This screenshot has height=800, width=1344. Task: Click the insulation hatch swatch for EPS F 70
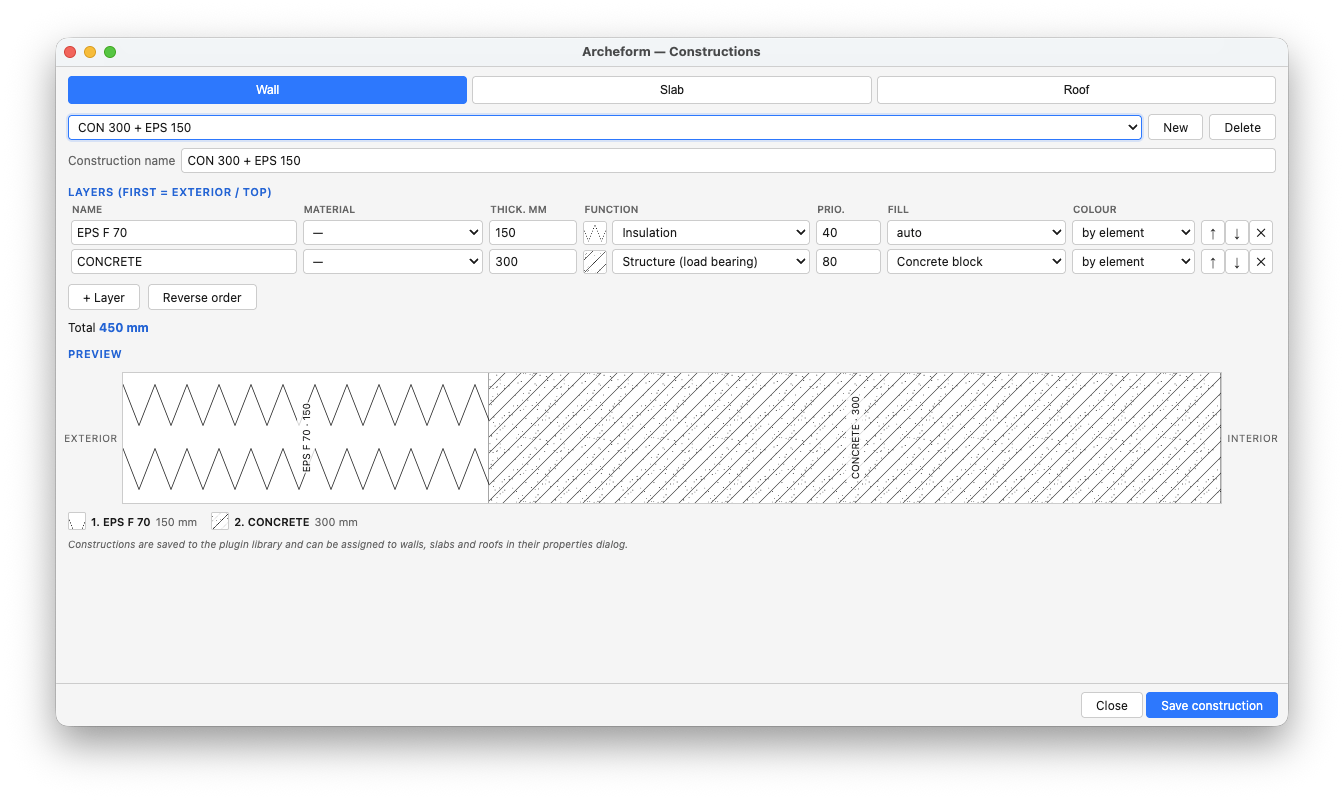[x=595, y=233]
